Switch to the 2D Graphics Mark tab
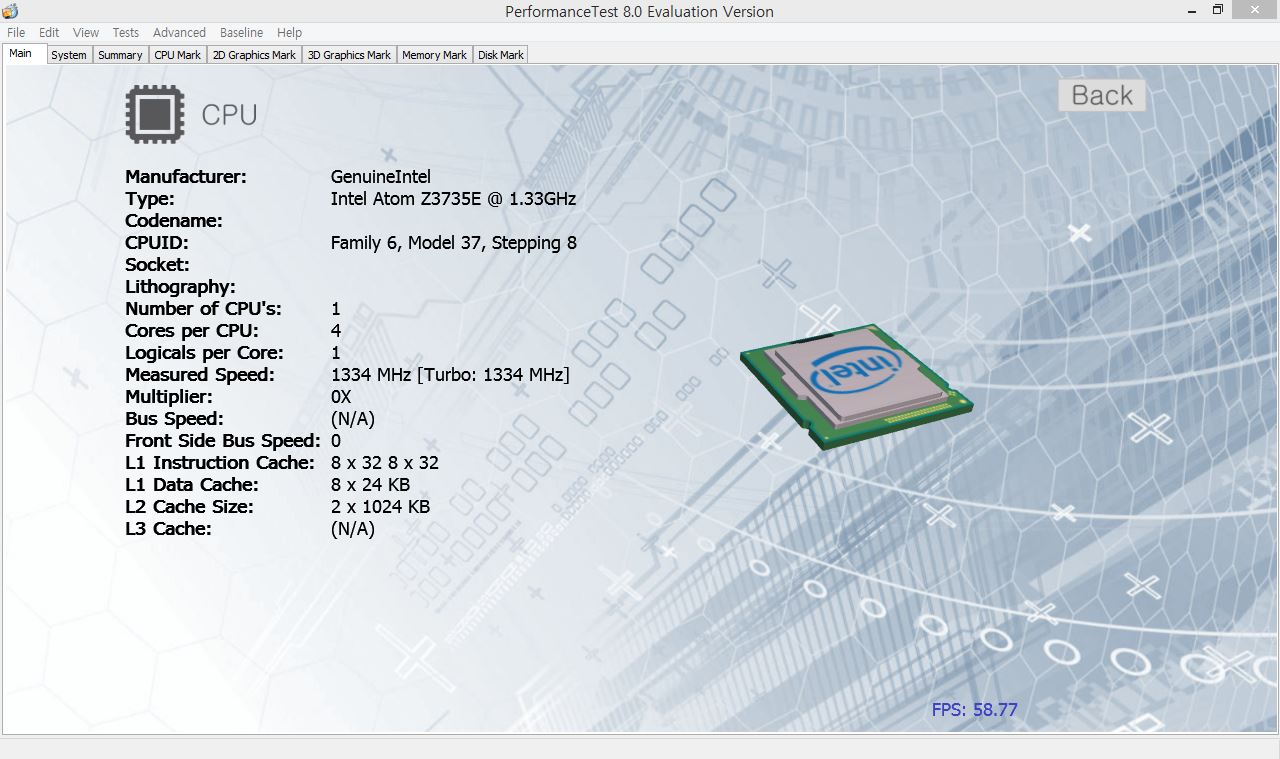Image resolution: width=1280 pixels, height=759 pixels. [x=255, y=55]
